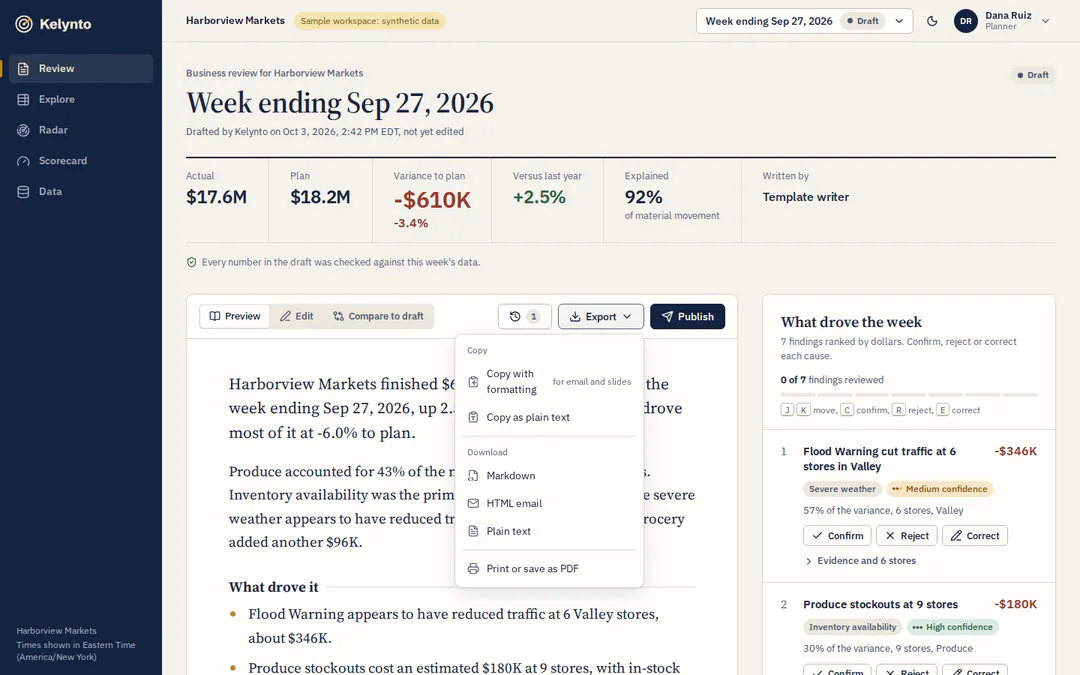The width and height of the screenshot is (1080, 675).
Task: Click the High confidence badge
Action: [x=953, y=627]
